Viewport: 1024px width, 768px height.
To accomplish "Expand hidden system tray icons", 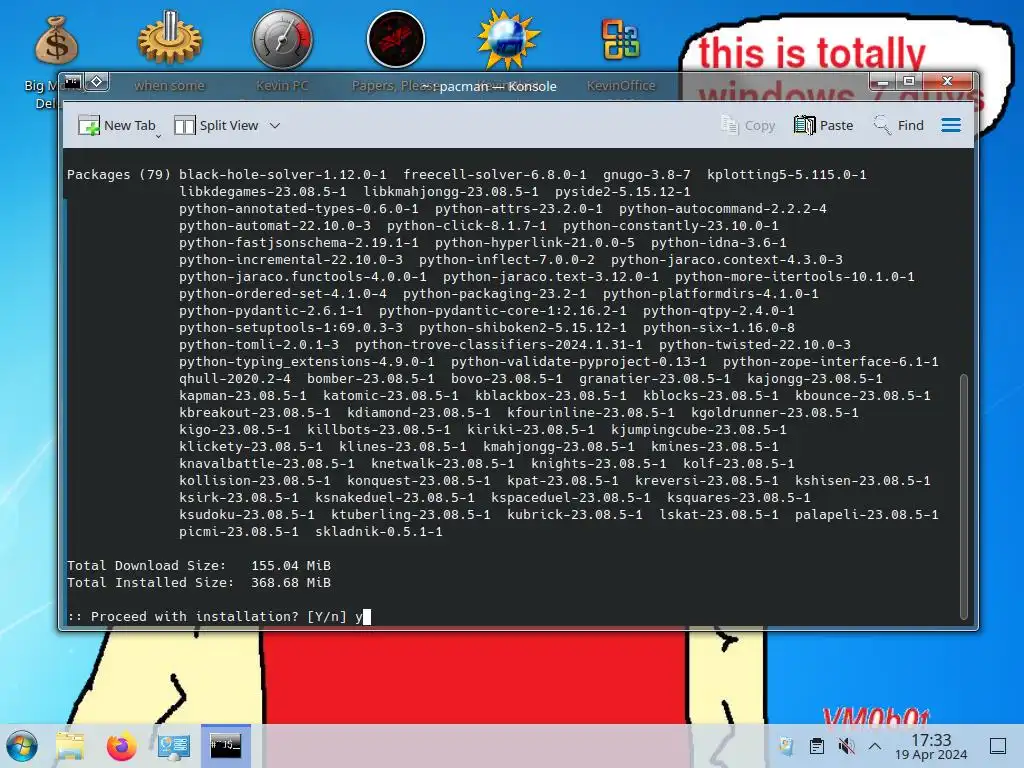I will [x=875, y=746].
